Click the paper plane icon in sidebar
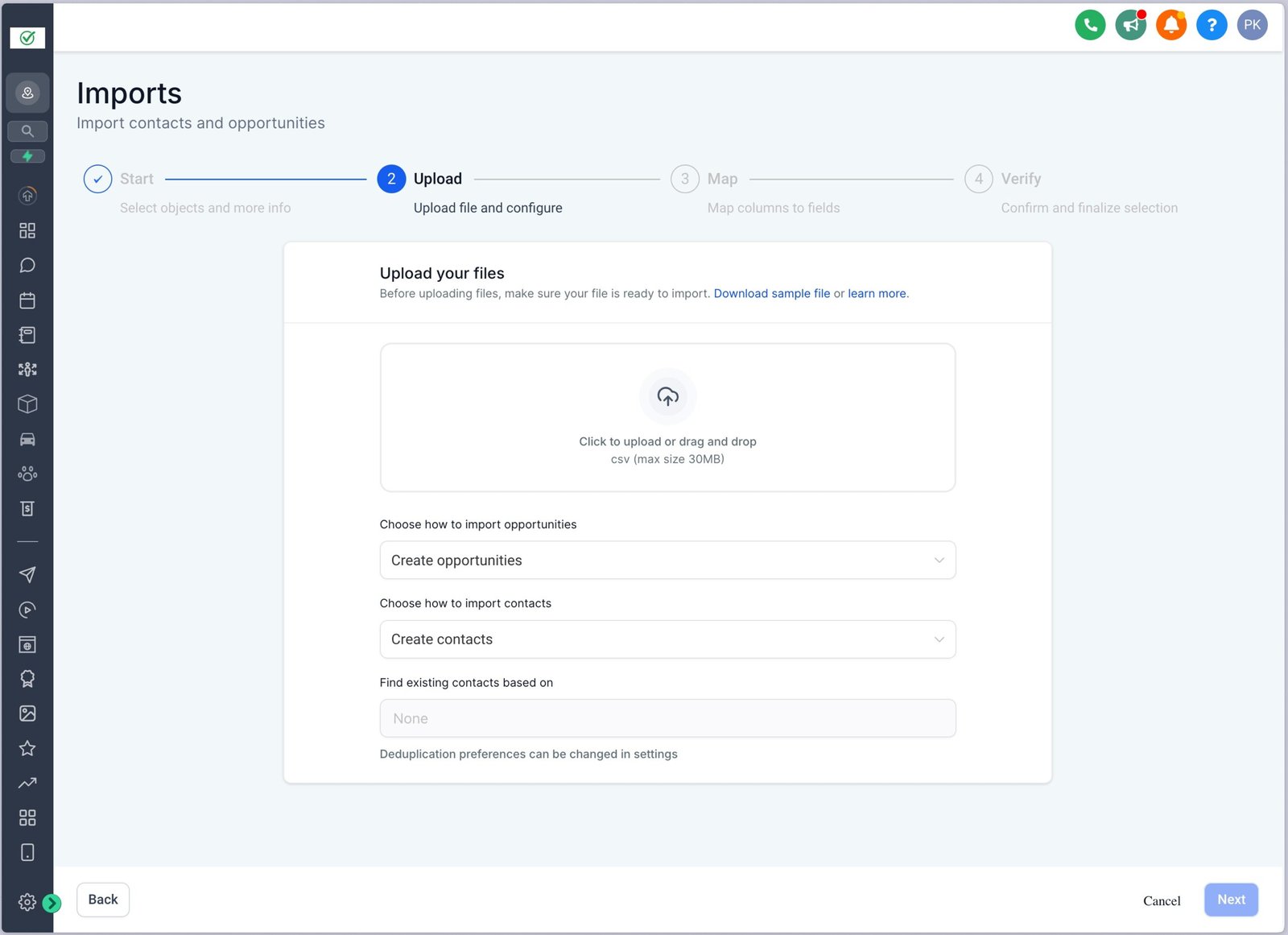This screenshot has width=1288, height=935. point(27,574)
